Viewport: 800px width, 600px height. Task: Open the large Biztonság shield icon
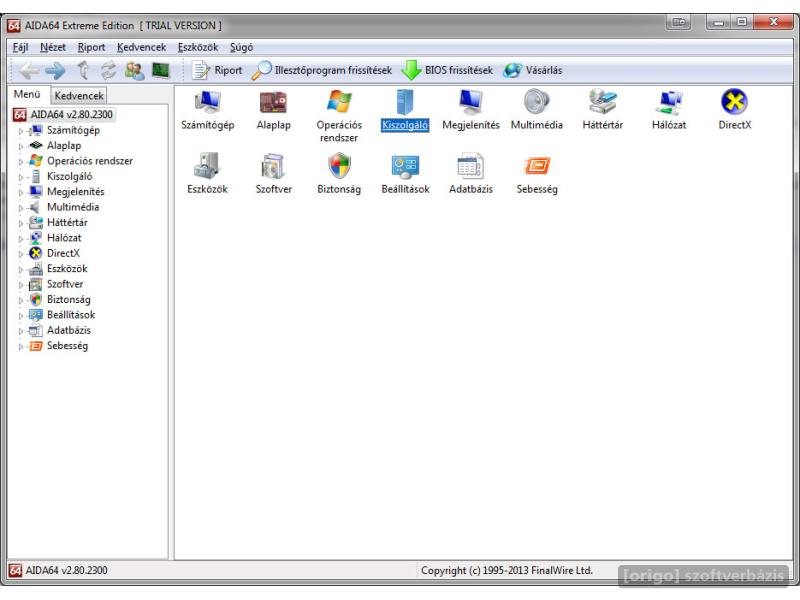point(339,174)
